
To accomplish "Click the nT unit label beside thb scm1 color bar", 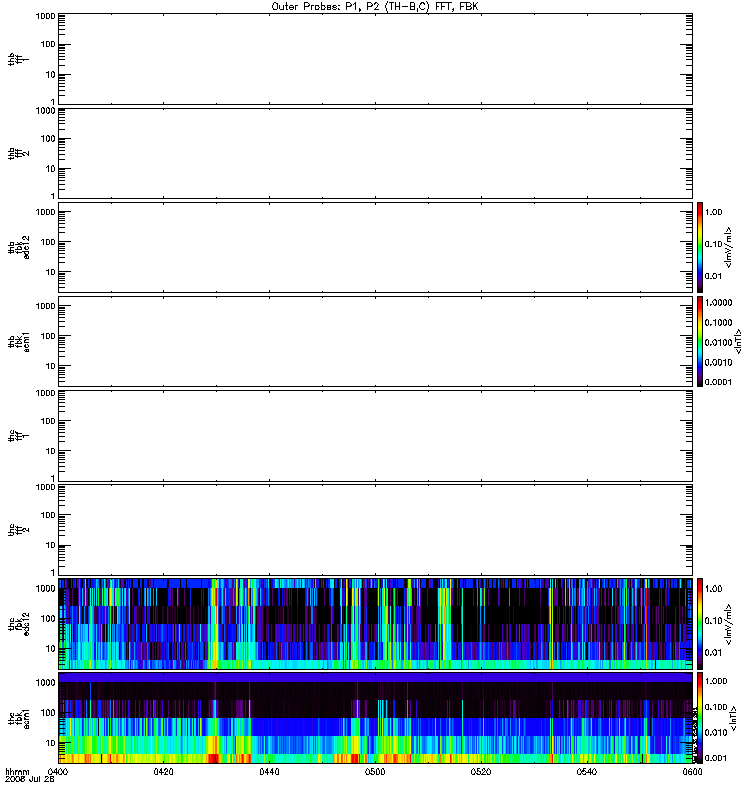I will tap(738, 341).
